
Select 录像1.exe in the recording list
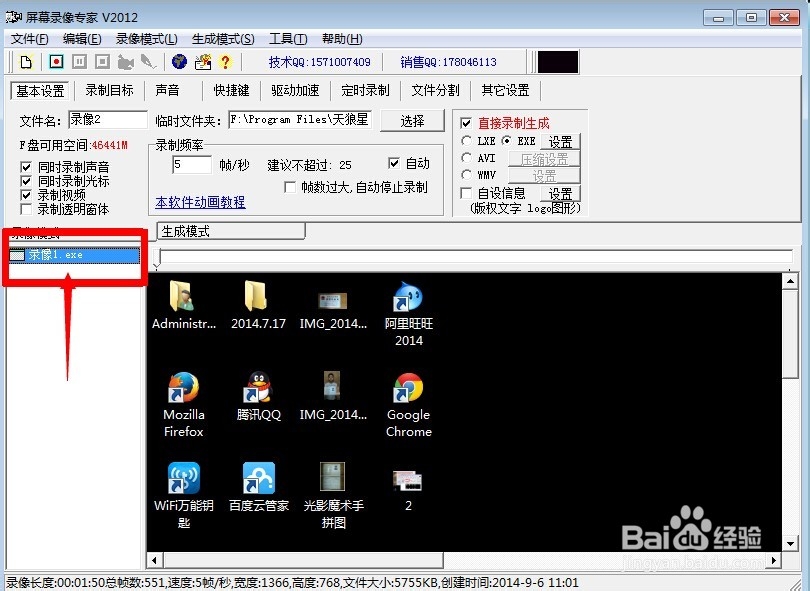click(74, 255)
